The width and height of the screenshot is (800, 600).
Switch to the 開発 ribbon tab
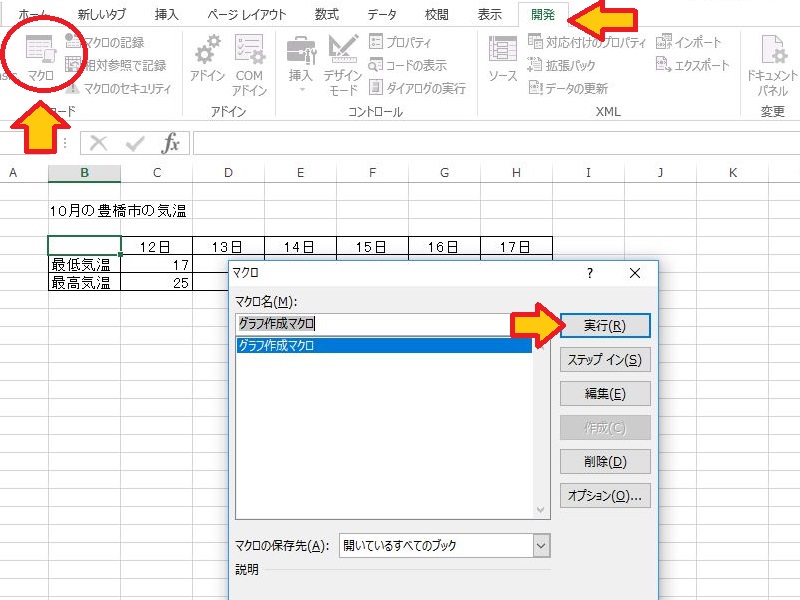coord(545,13)
